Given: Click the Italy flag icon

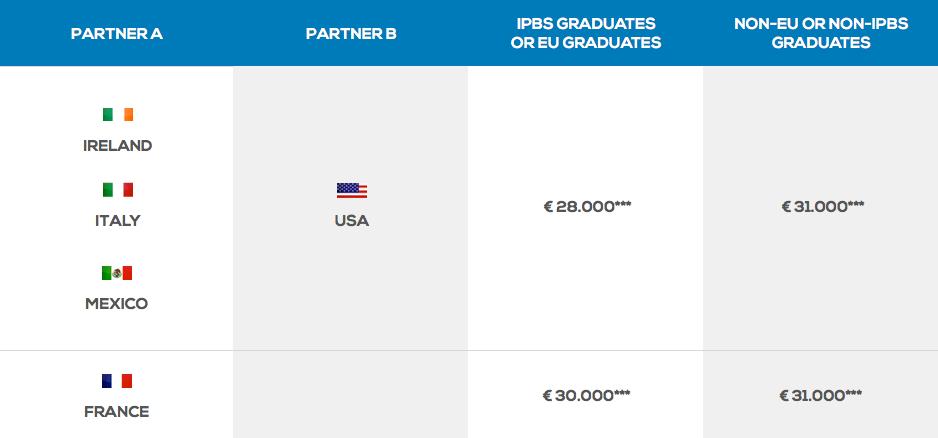Looking at the screenshot, I should point(117,190).
